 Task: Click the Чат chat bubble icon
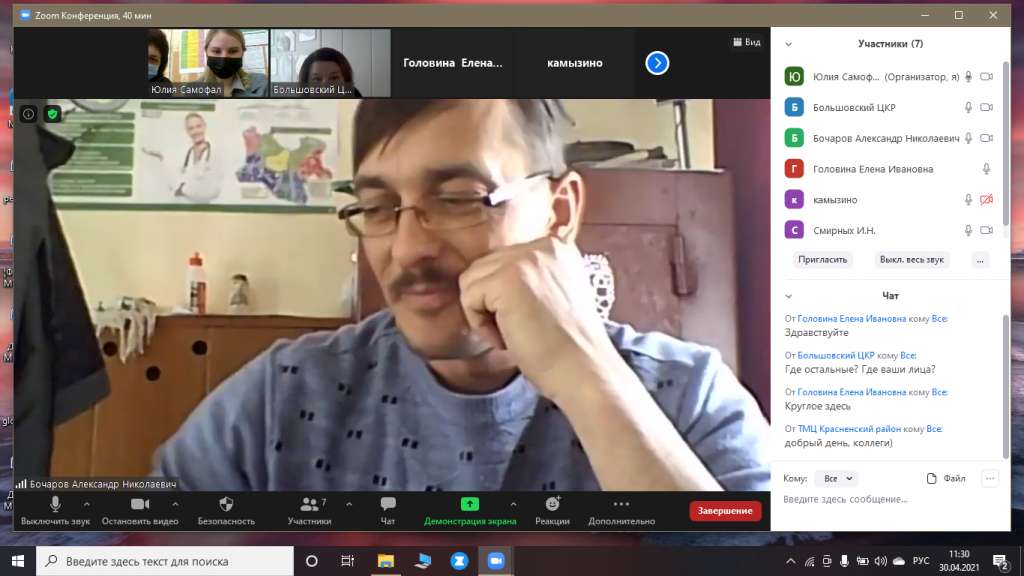tap(388, 504)
